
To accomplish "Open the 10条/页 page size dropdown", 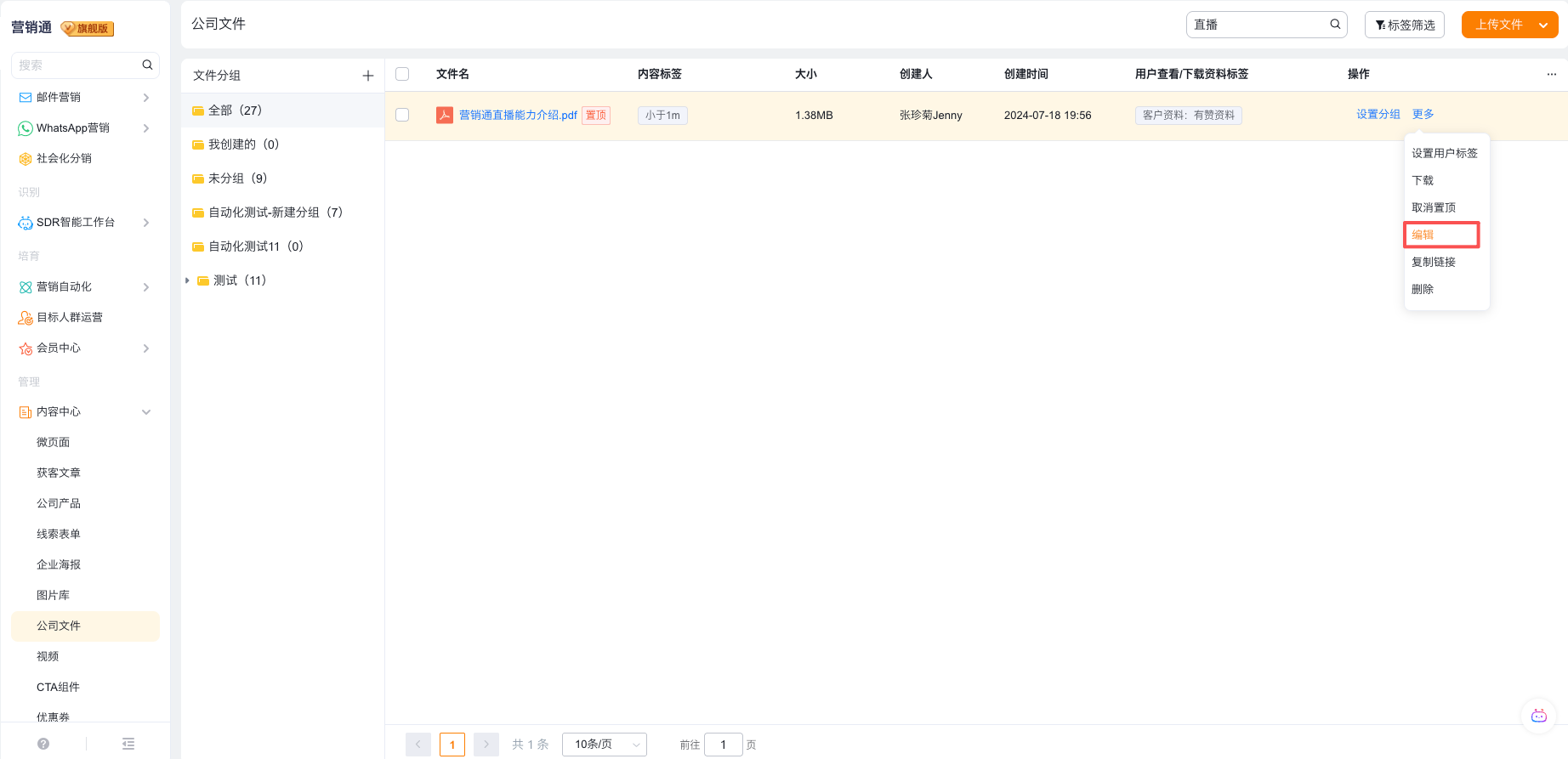I will (x=605, y=745).
